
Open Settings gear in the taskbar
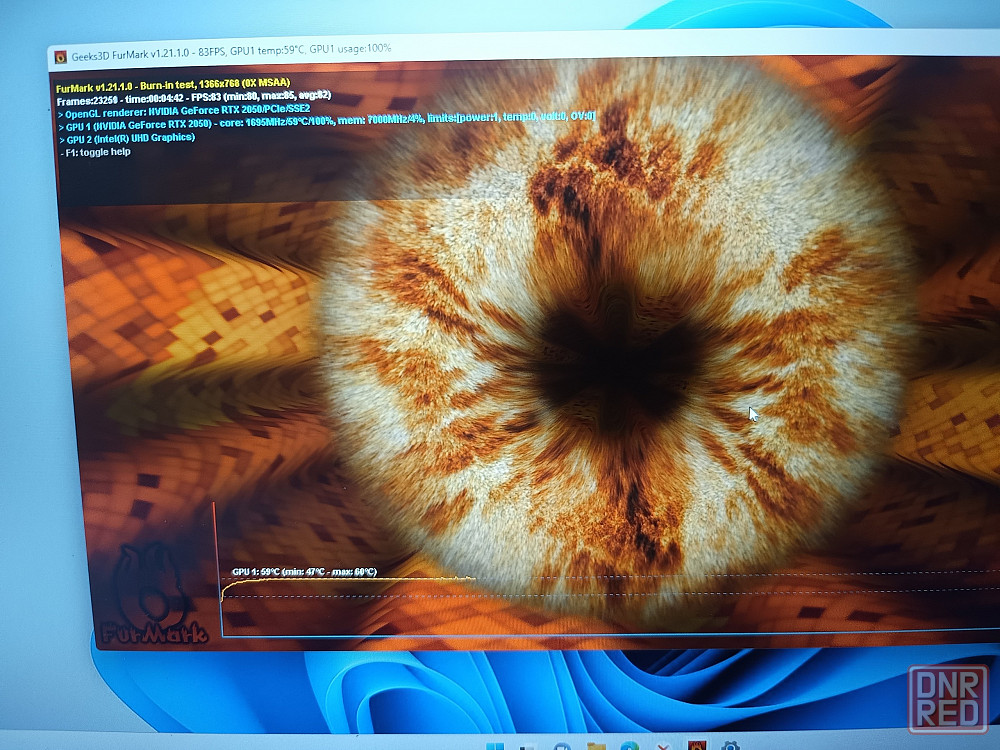[731, 746]
